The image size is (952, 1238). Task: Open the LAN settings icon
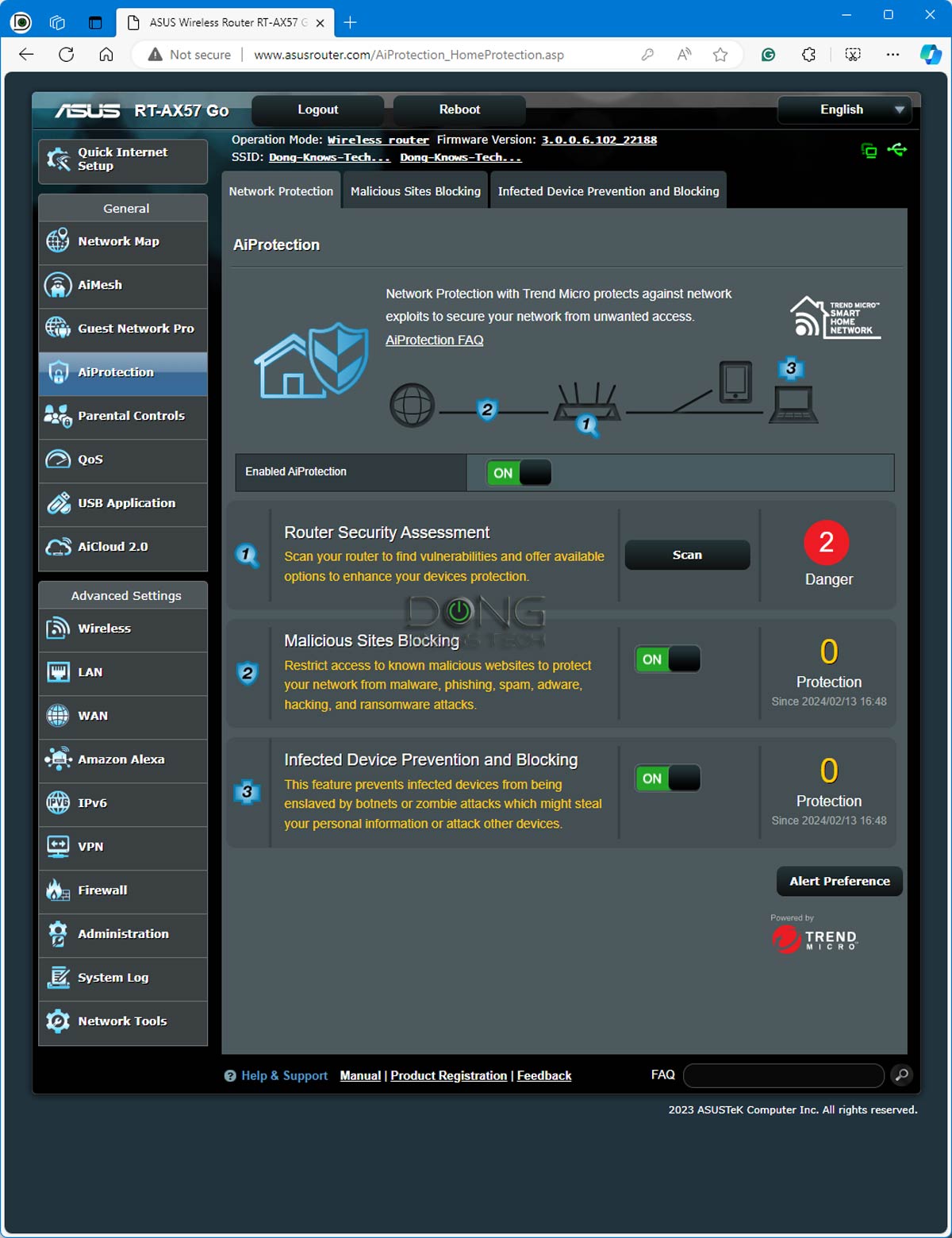point(58,672)
